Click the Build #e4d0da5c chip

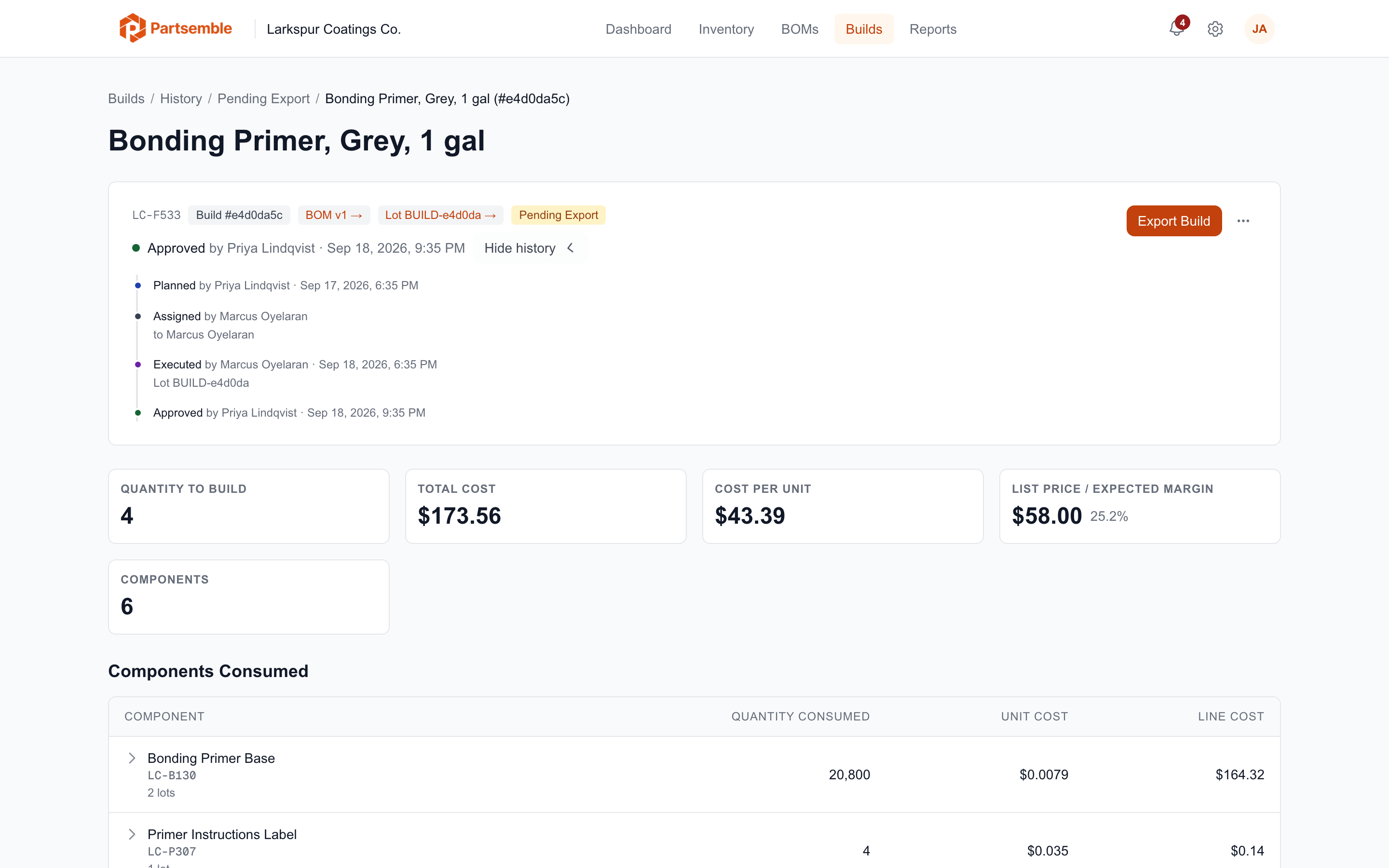239,215
